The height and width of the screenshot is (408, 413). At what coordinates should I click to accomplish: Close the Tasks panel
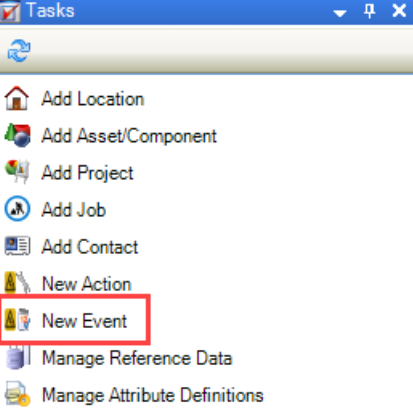coord(399,11)
